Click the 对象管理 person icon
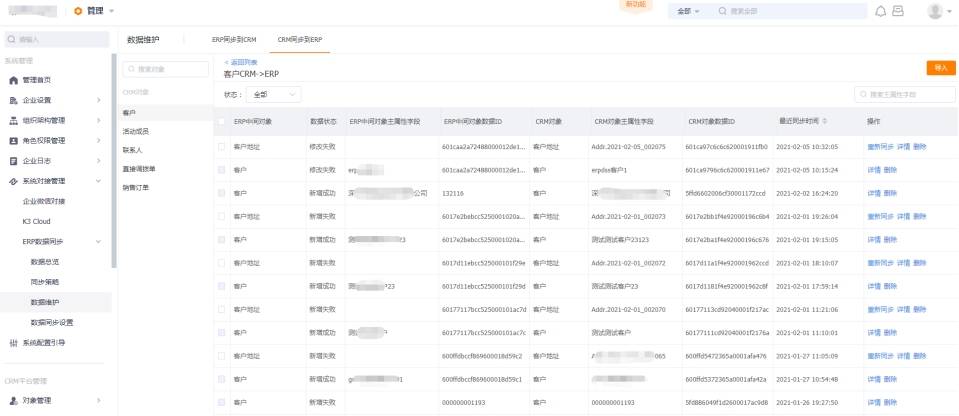The height and width of the screenshot is (416, 959). coord(13,401)
